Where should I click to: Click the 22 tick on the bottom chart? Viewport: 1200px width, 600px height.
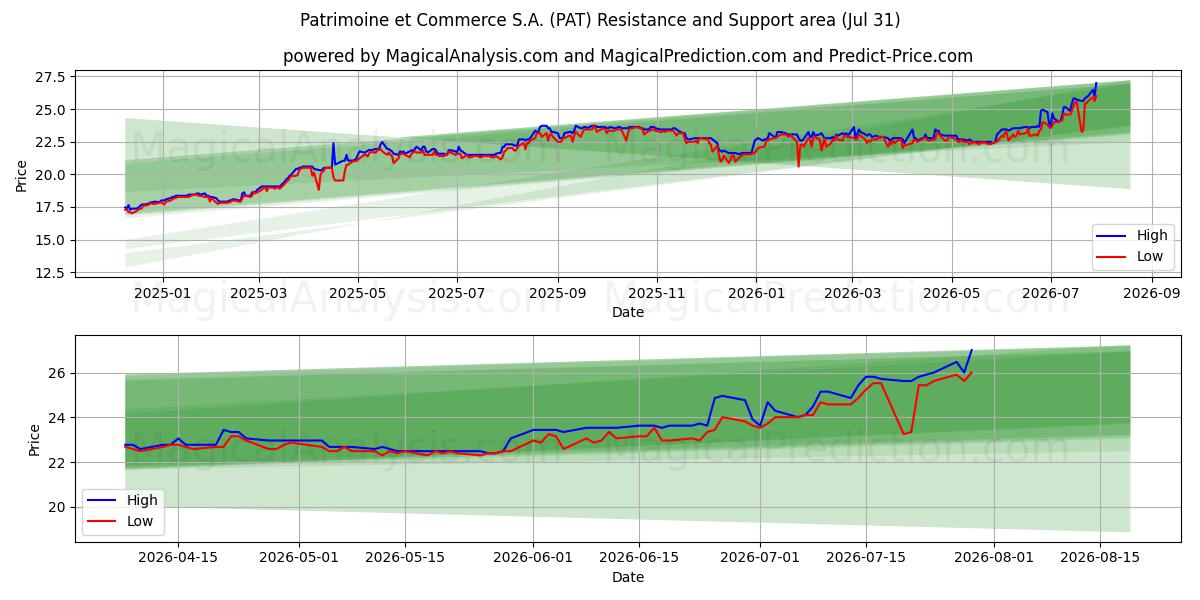pyautogui.click(x=59, y=463)
